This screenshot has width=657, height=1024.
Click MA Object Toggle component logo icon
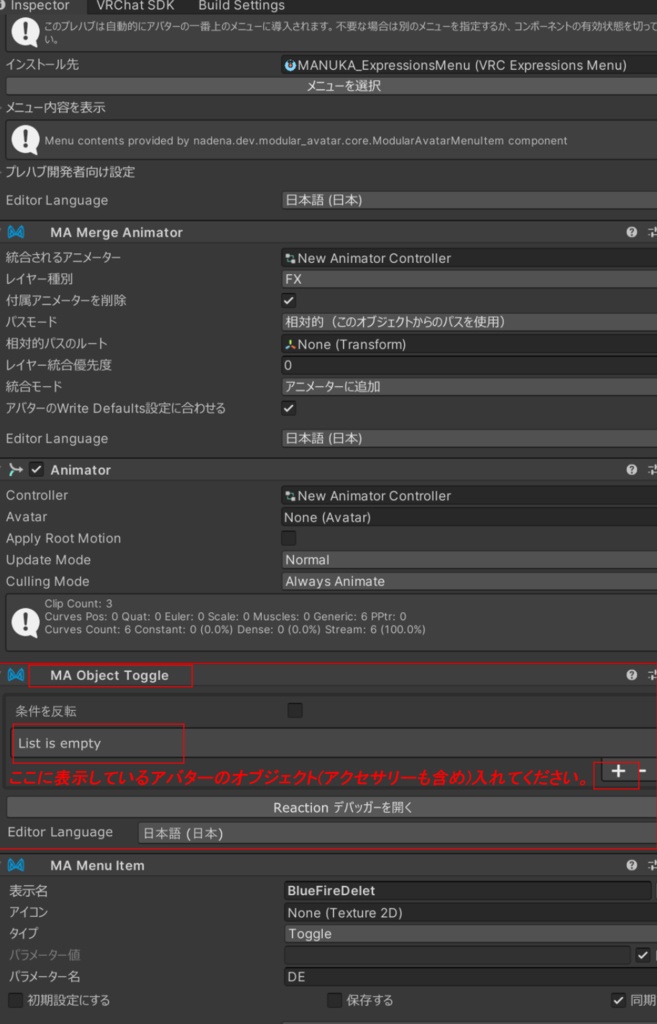16,675
